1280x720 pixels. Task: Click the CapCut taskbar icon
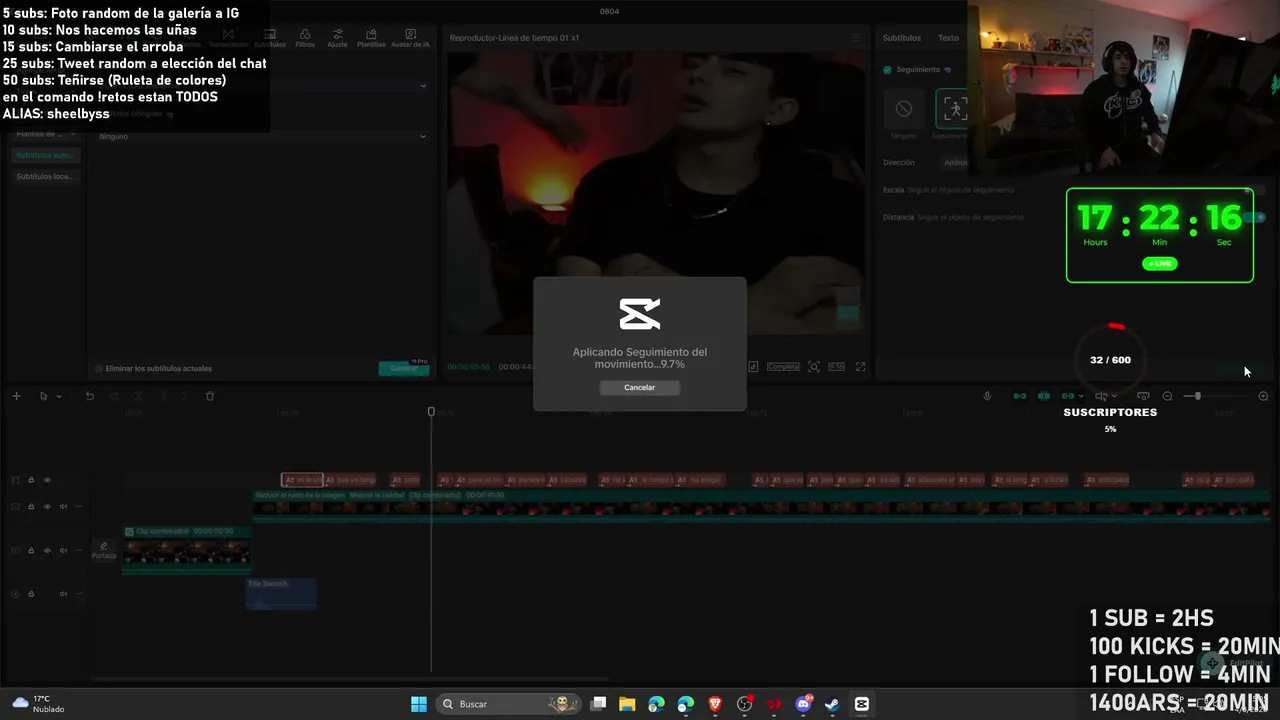coord(861,704)
